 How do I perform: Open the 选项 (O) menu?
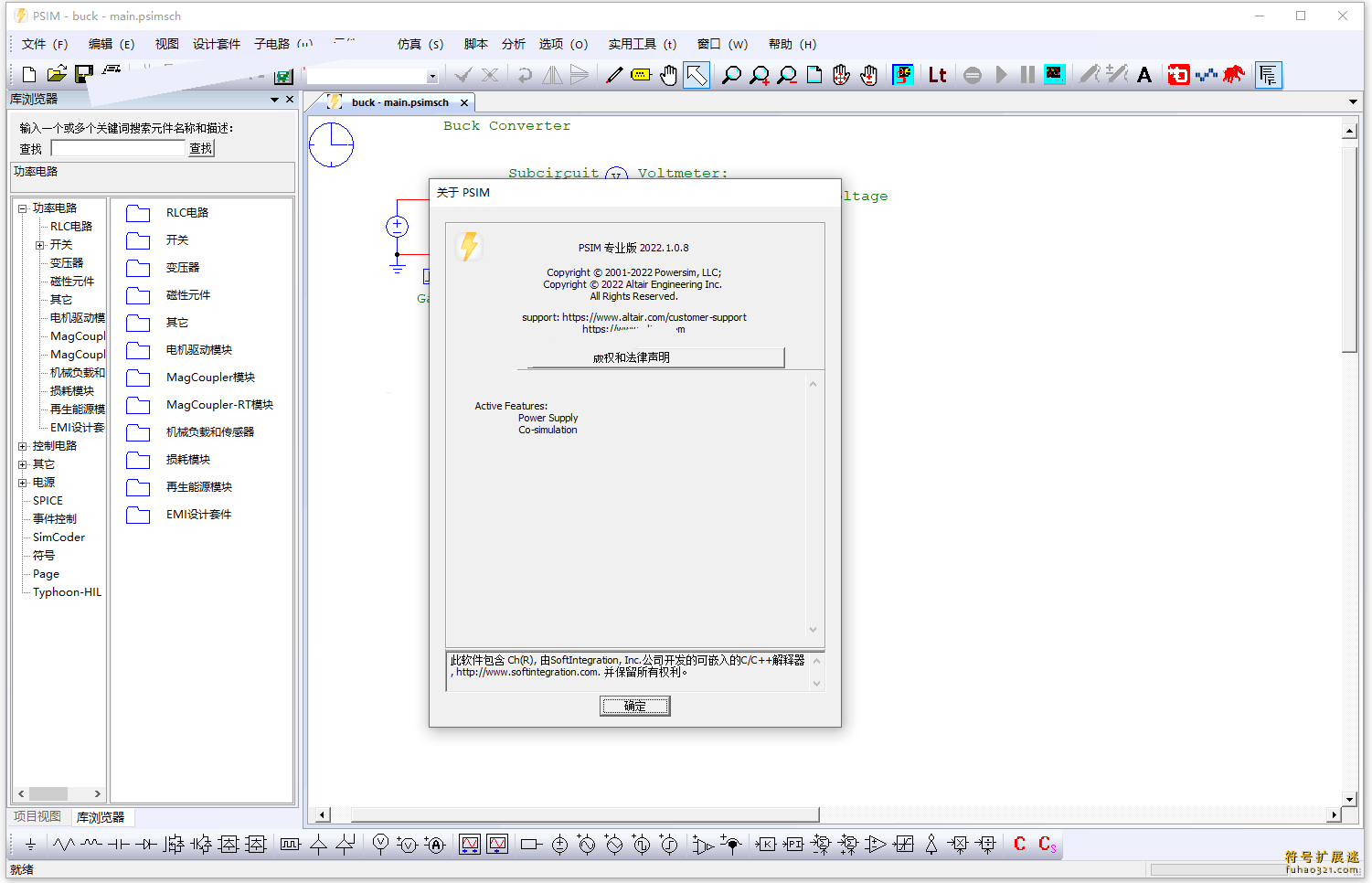pyautogui.click(x=563, y=44)
